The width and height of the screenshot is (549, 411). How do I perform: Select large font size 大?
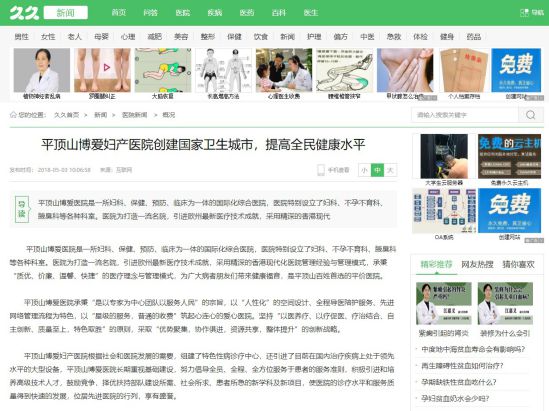click(390, 170)
